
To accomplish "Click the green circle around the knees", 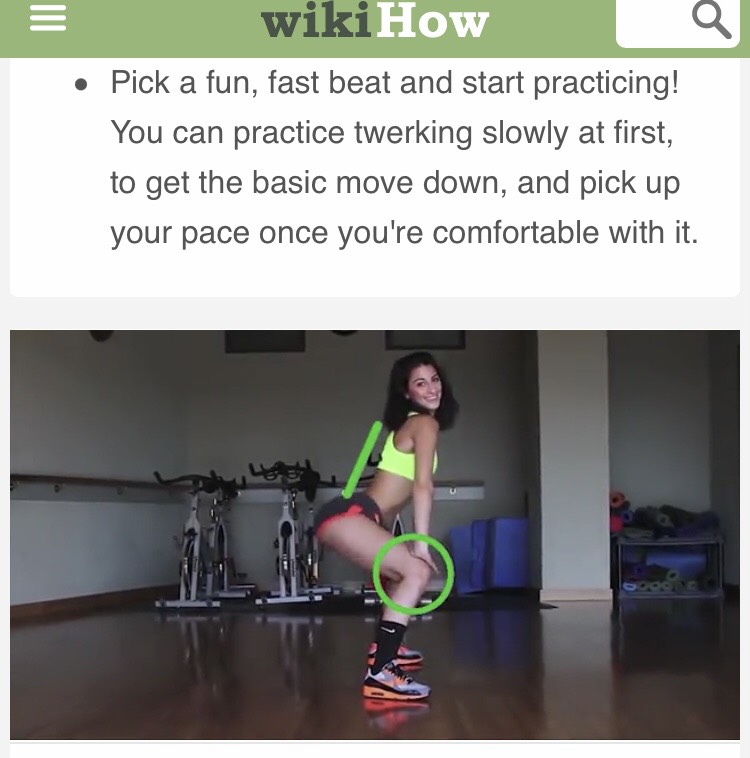I will coord(413,574).
